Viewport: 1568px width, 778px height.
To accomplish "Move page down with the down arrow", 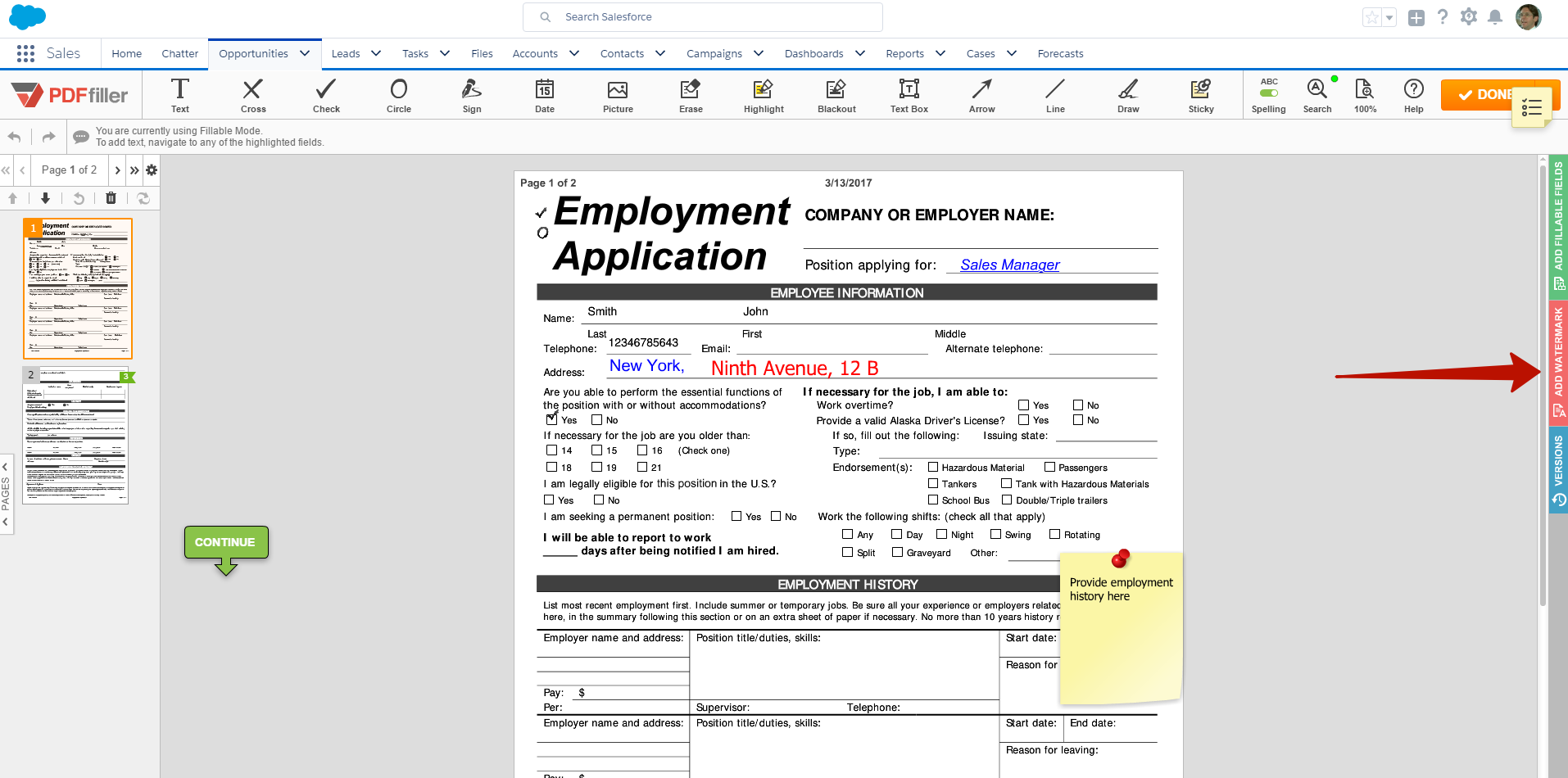I will [45, 198].
